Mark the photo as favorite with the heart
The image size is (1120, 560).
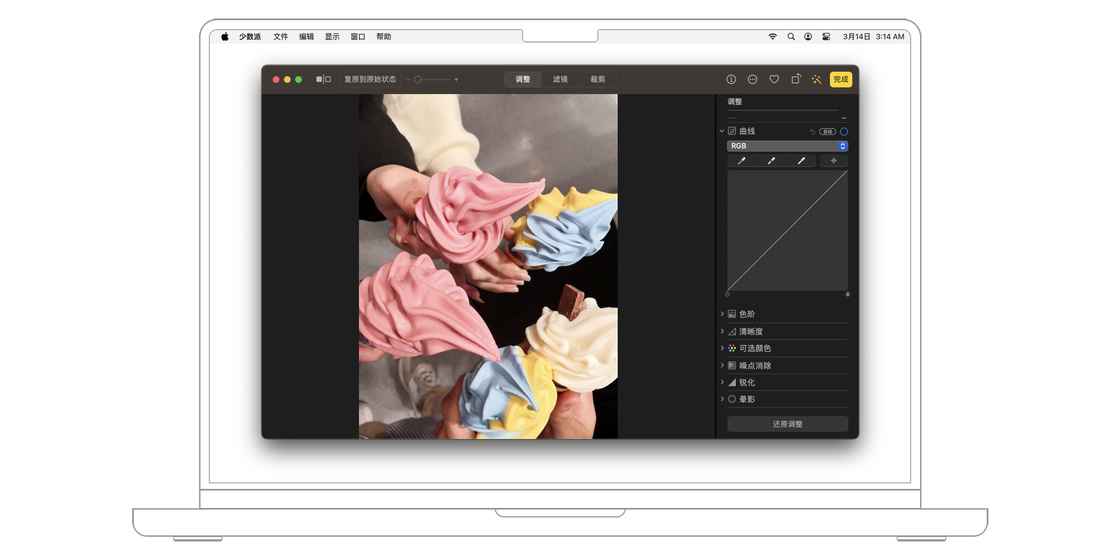click(774, 79)
